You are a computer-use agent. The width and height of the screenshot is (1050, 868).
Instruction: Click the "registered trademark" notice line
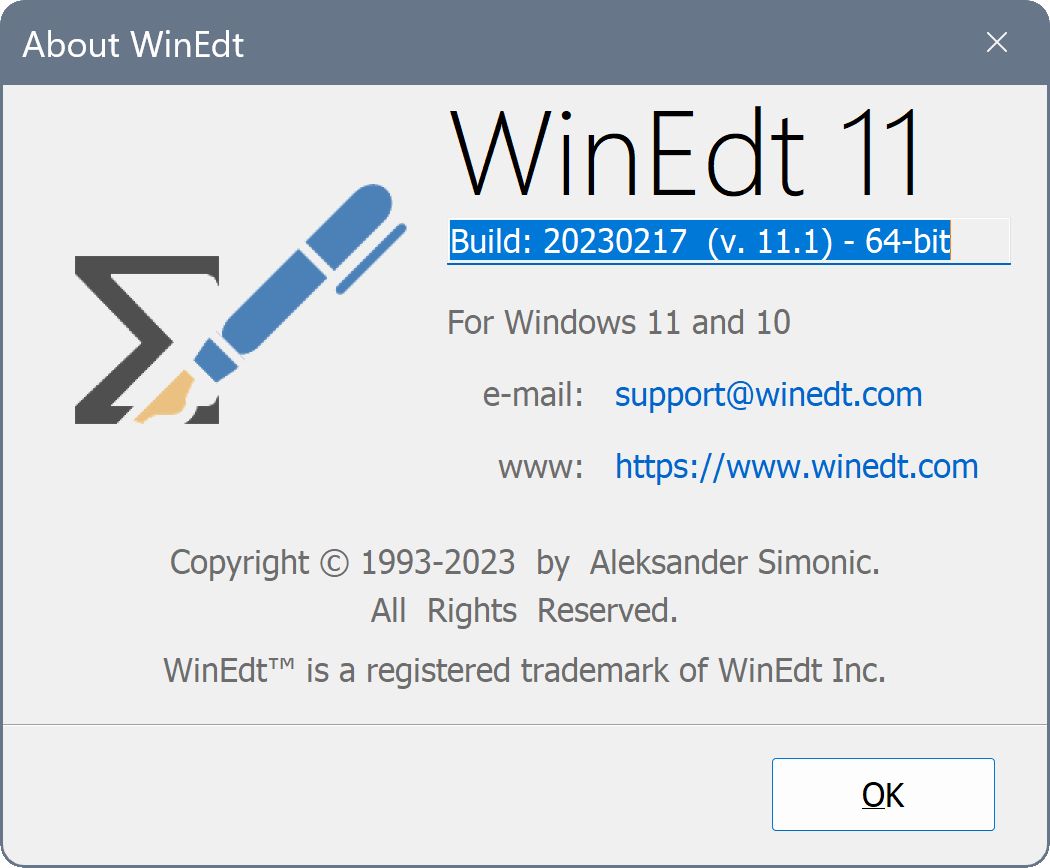coord(524,670)
